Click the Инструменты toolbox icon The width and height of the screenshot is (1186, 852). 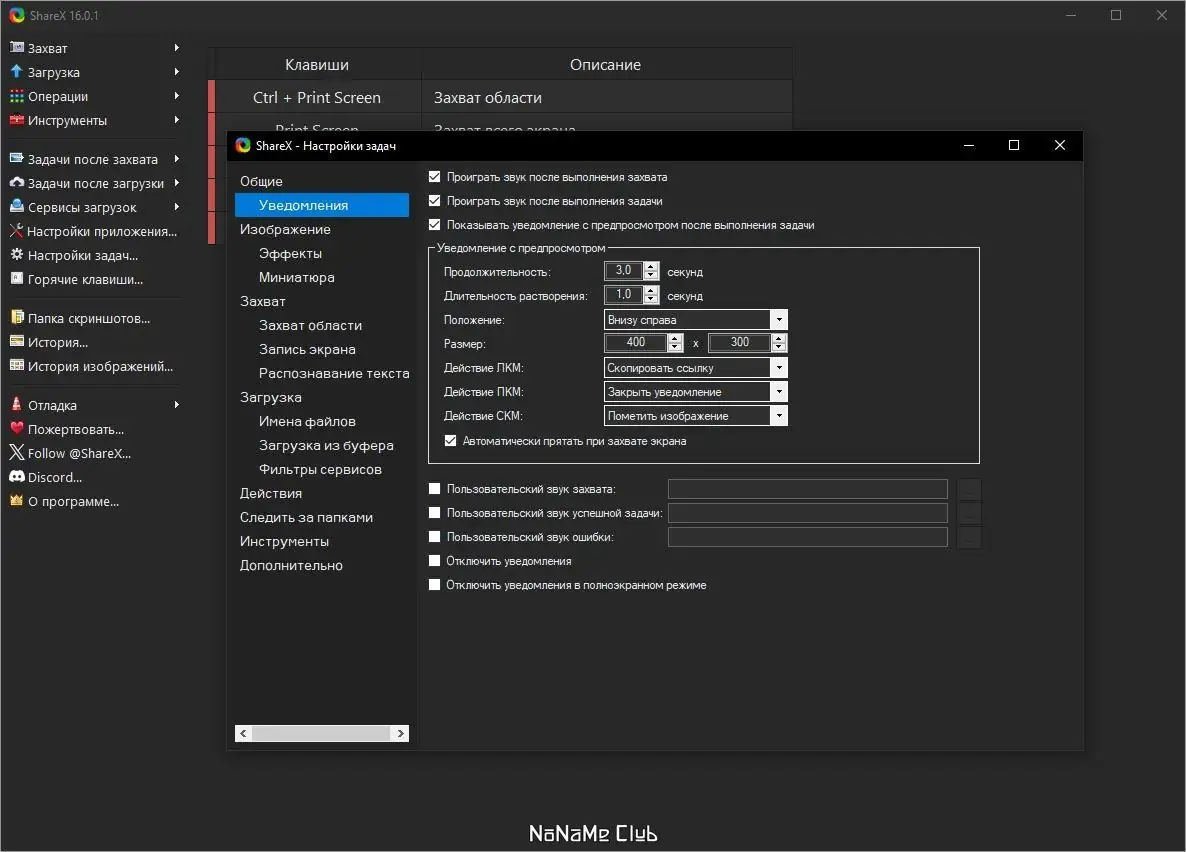click(x=17, y=120)
